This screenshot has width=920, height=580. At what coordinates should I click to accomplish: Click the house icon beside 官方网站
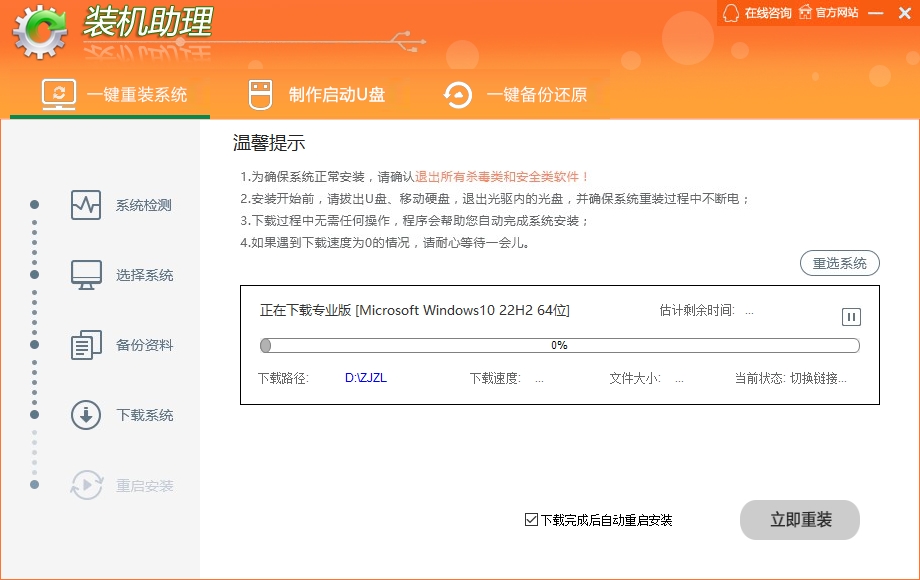point(806,12)
